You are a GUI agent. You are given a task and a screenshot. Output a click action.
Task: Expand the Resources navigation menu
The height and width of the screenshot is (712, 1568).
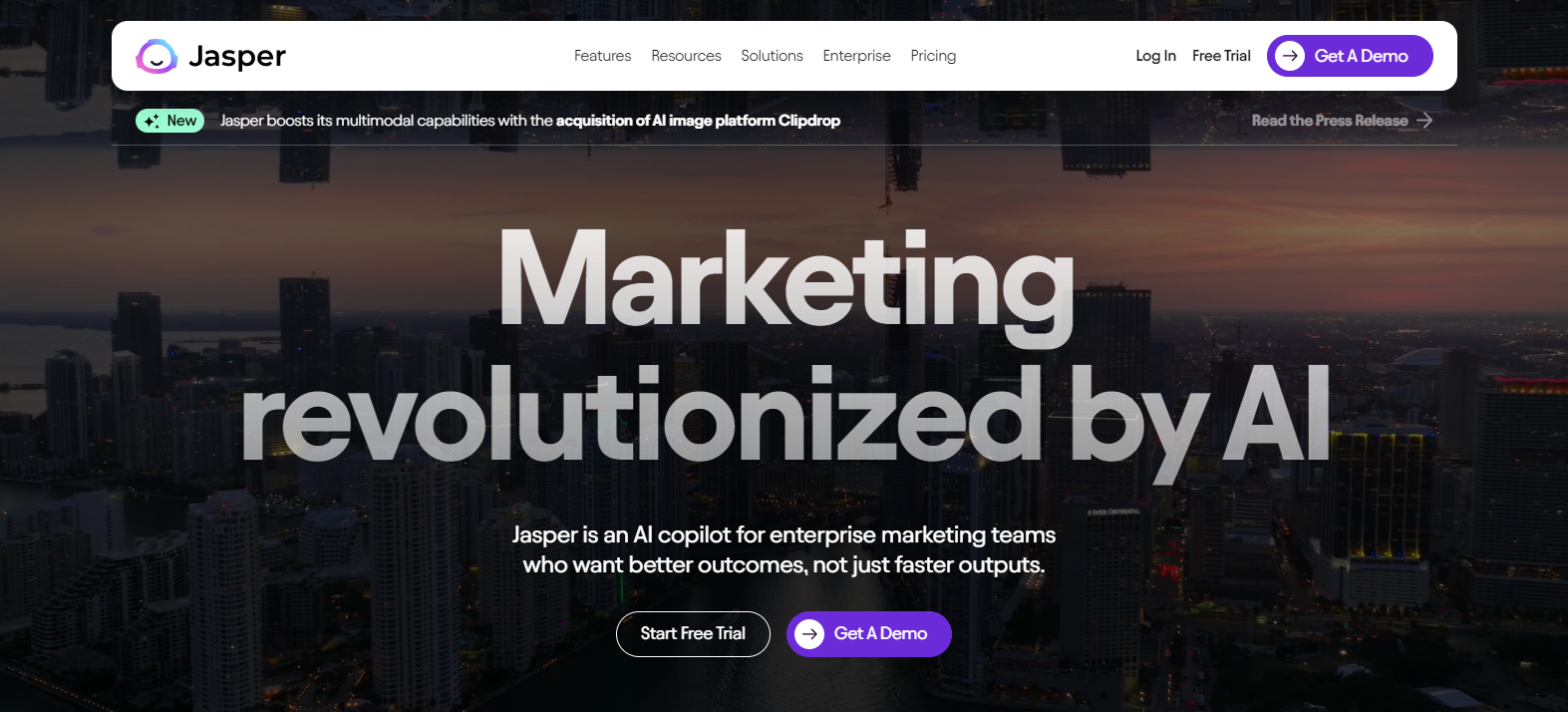click(686, 56)
